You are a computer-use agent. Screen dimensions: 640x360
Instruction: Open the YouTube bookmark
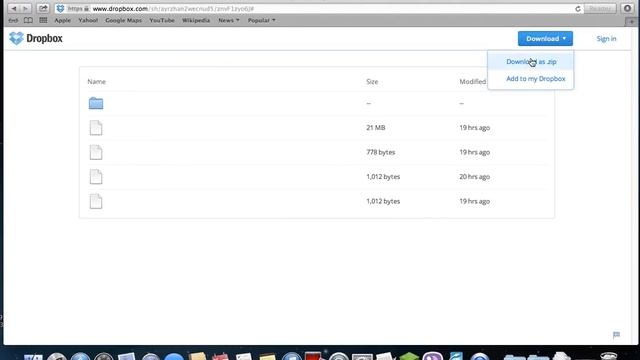[162, 20]
